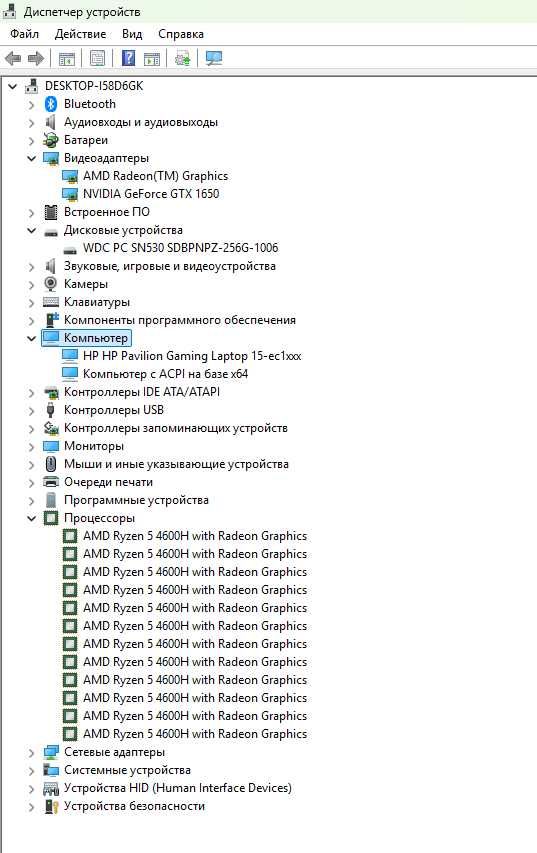This screenshot has width=537, height=853.
Task: Click the webcam icon next to Камеры
Action: pos(51,283)
